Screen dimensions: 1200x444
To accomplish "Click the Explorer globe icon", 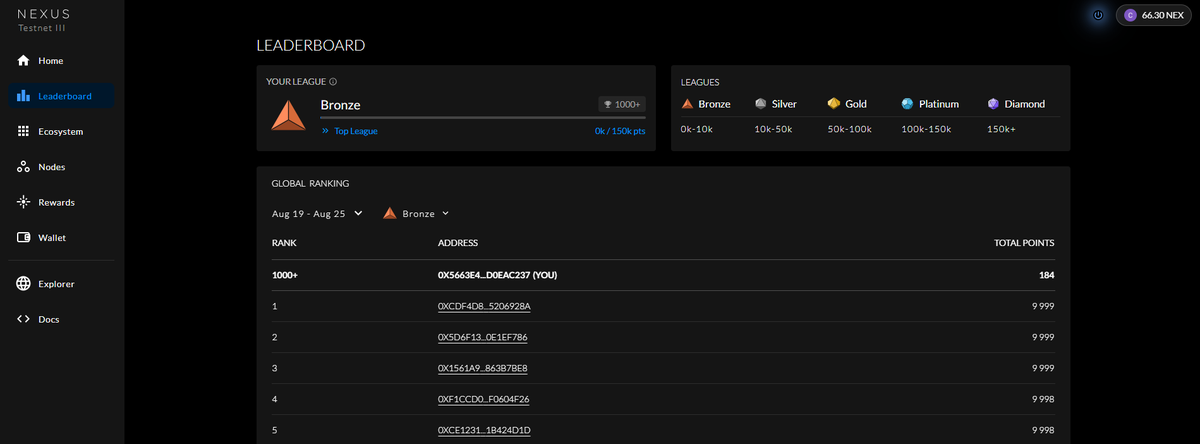I will 23,284.
